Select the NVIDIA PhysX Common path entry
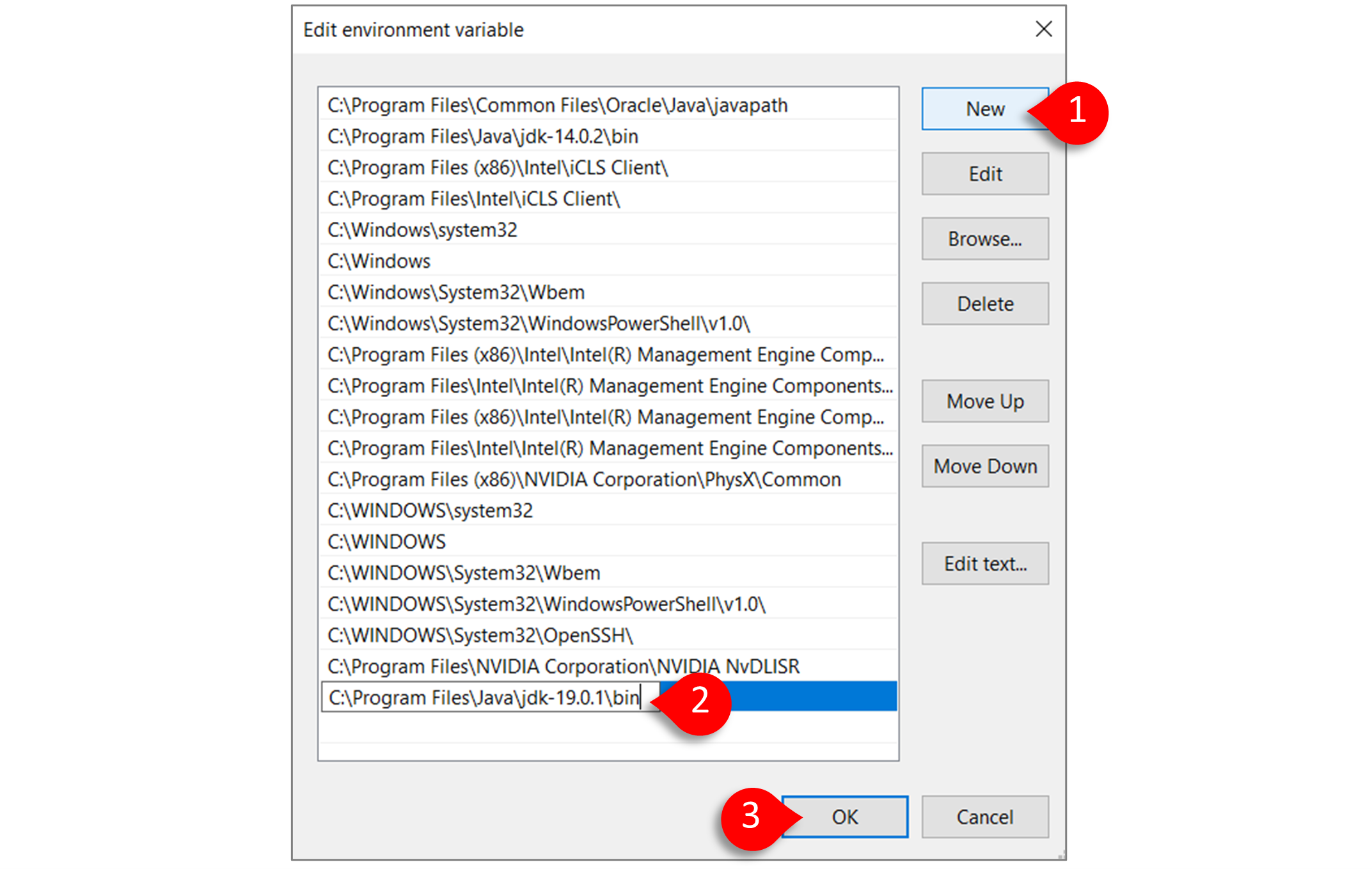The image size is (1372, 869). (583, 480)
